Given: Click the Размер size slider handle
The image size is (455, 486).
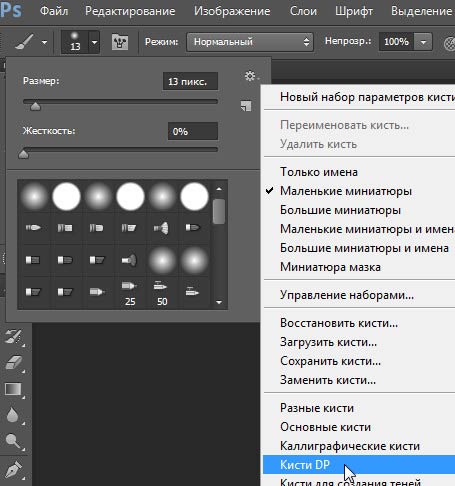Looking at the screenshot, I should 35,106.
